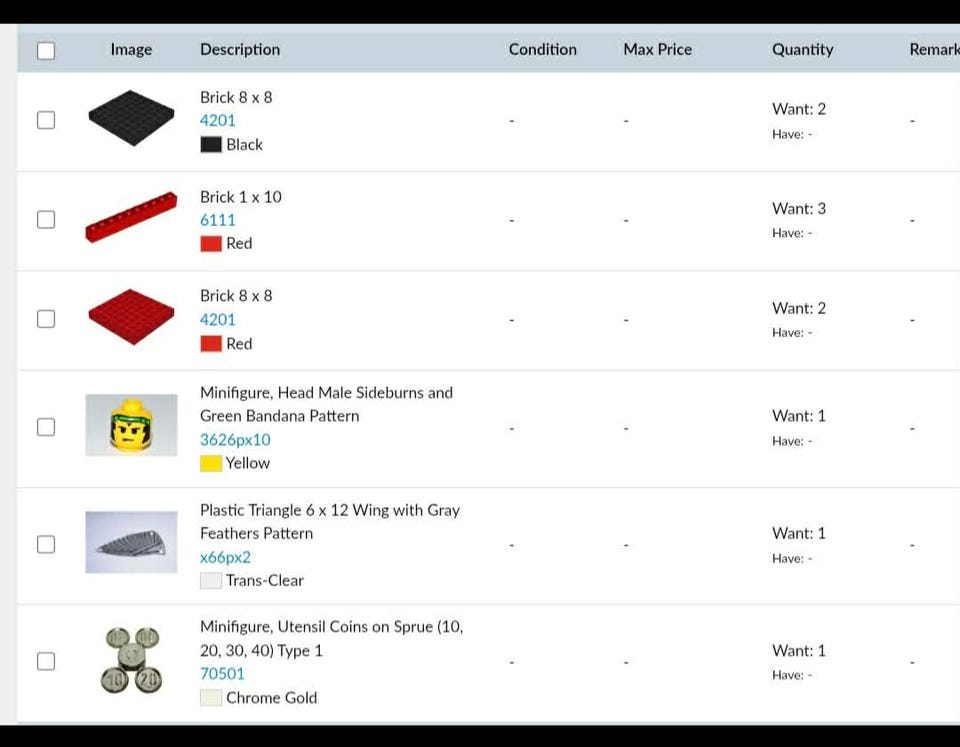
Task: Open part link 3626px10
Action: [x=235, y=440]
